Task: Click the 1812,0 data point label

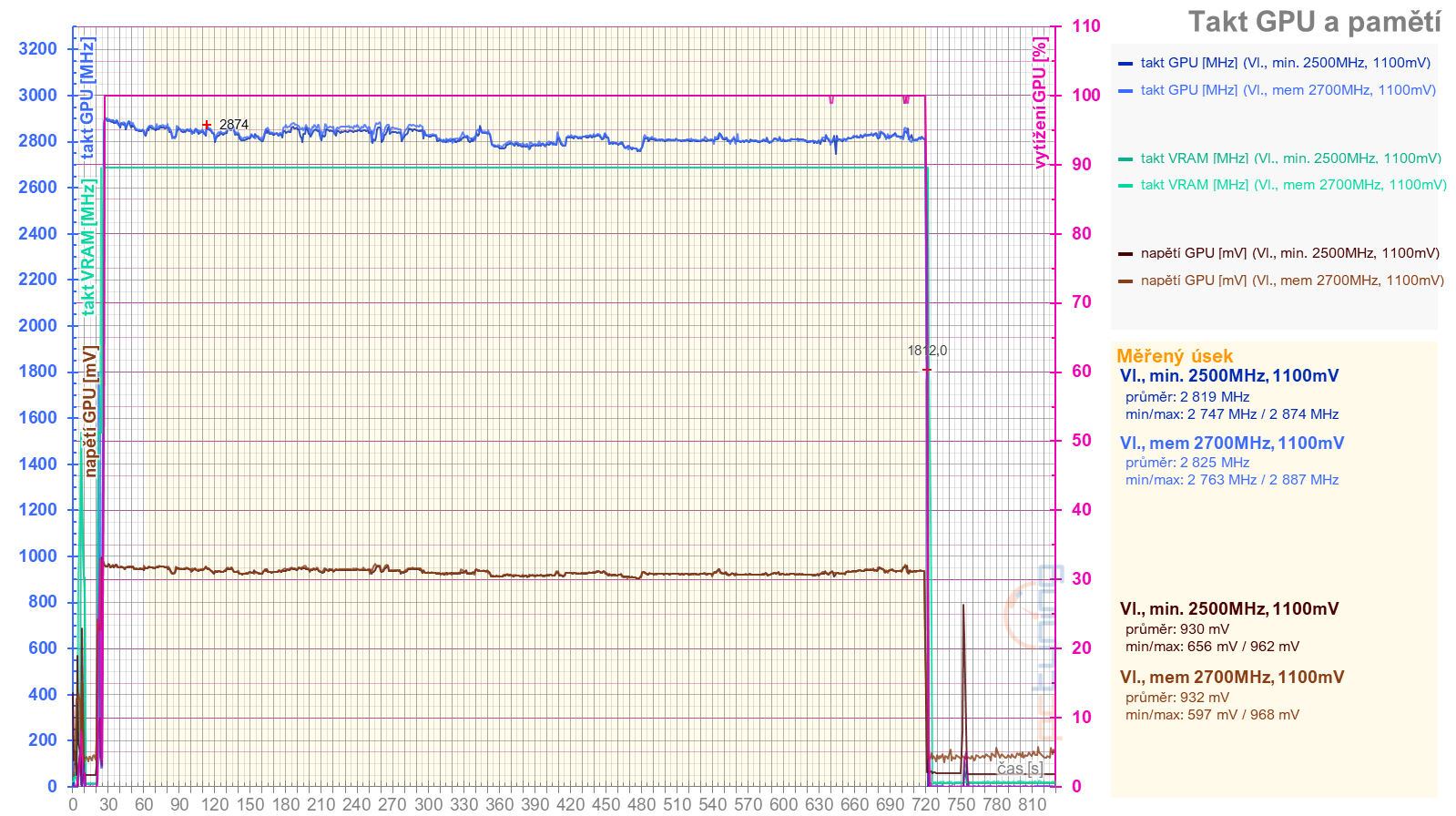Action: pyautogui.click(x=927, y=351)
